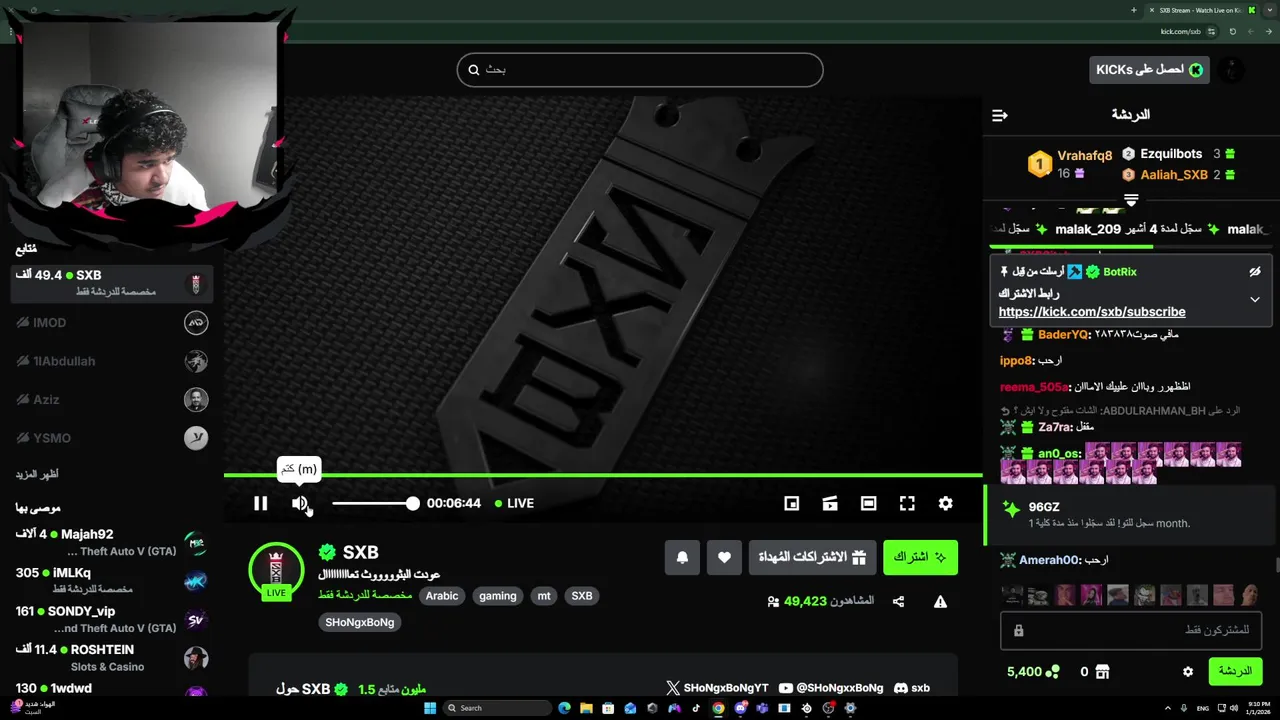Jump to LIVE in the player
1280x720 pixels.
click(x=515, y=503)
